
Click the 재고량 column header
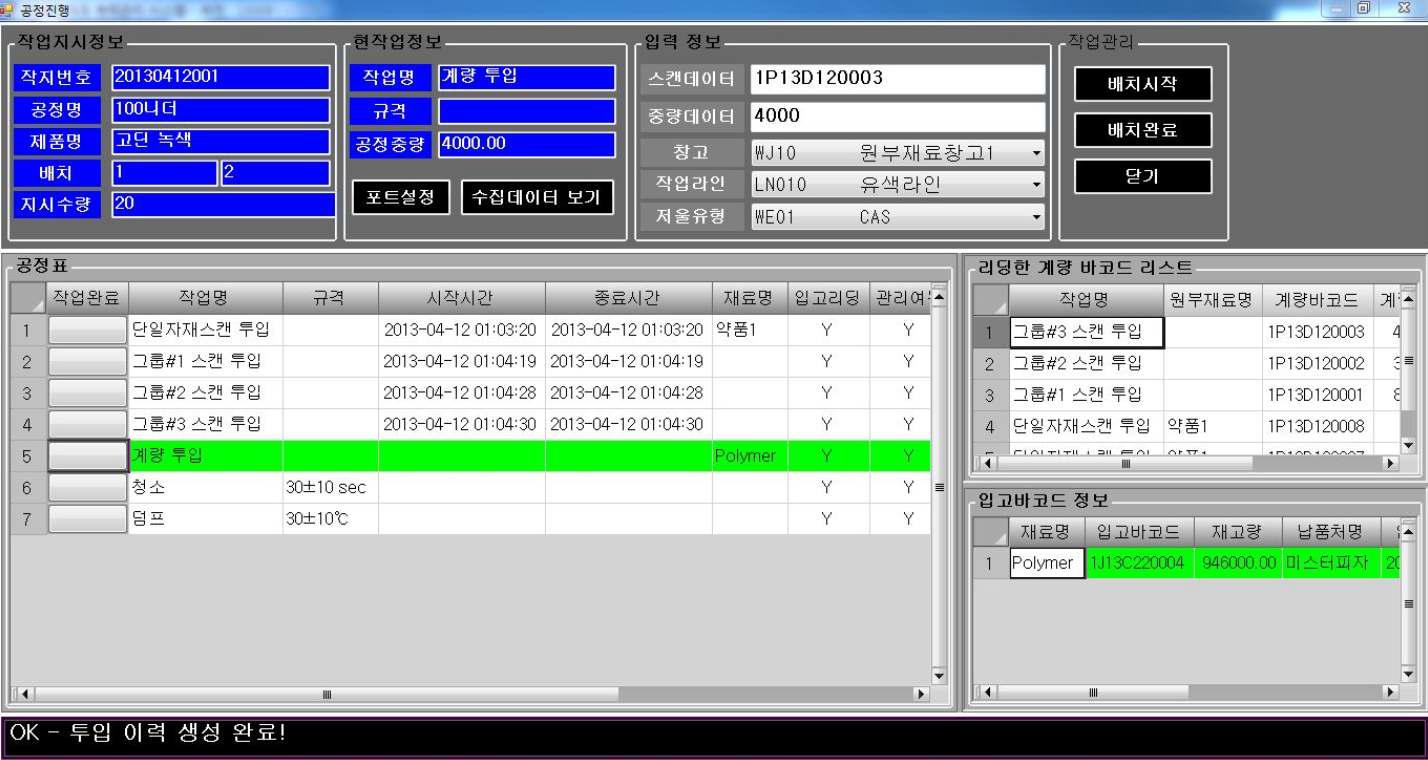[1238, 532]
